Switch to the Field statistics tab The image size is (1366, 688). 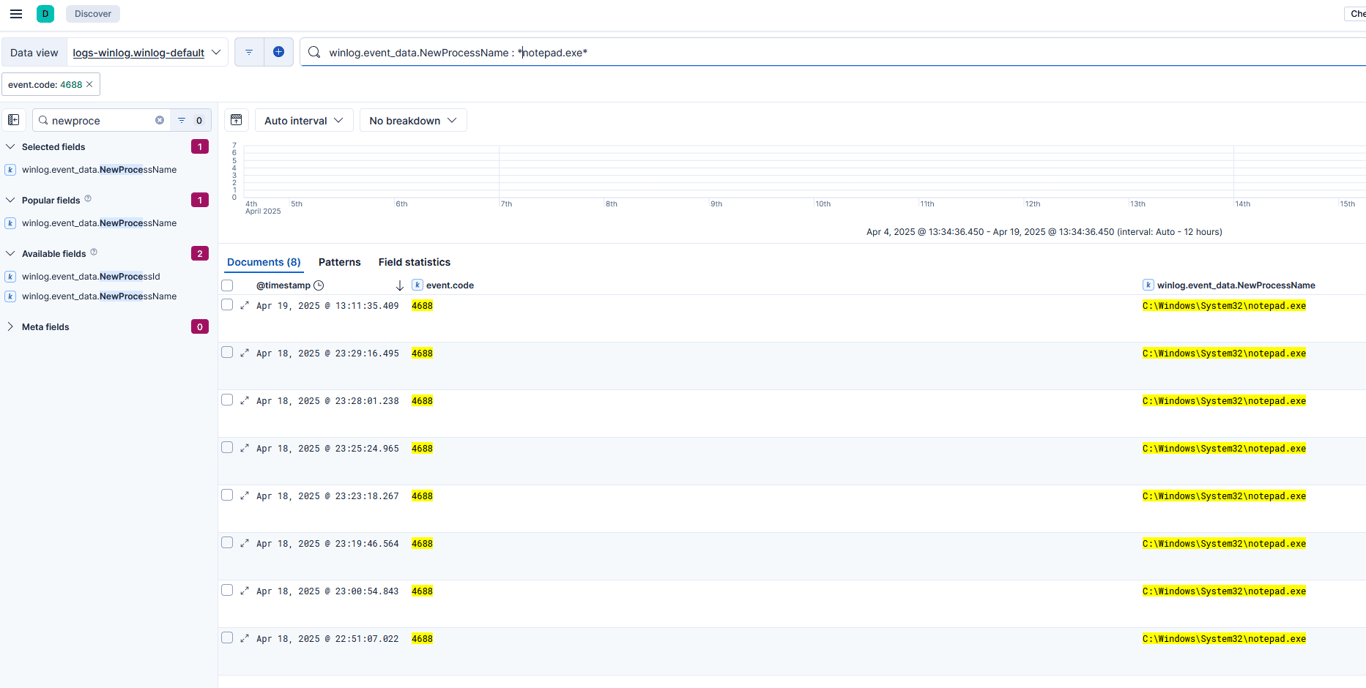coord(414,262)
